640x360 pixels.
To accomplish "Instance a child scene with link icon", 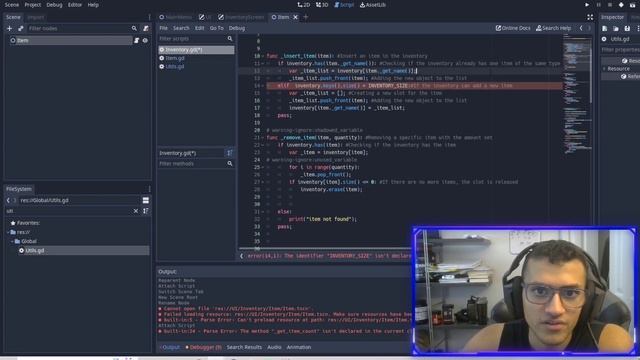I will click(x=20, y=29).
